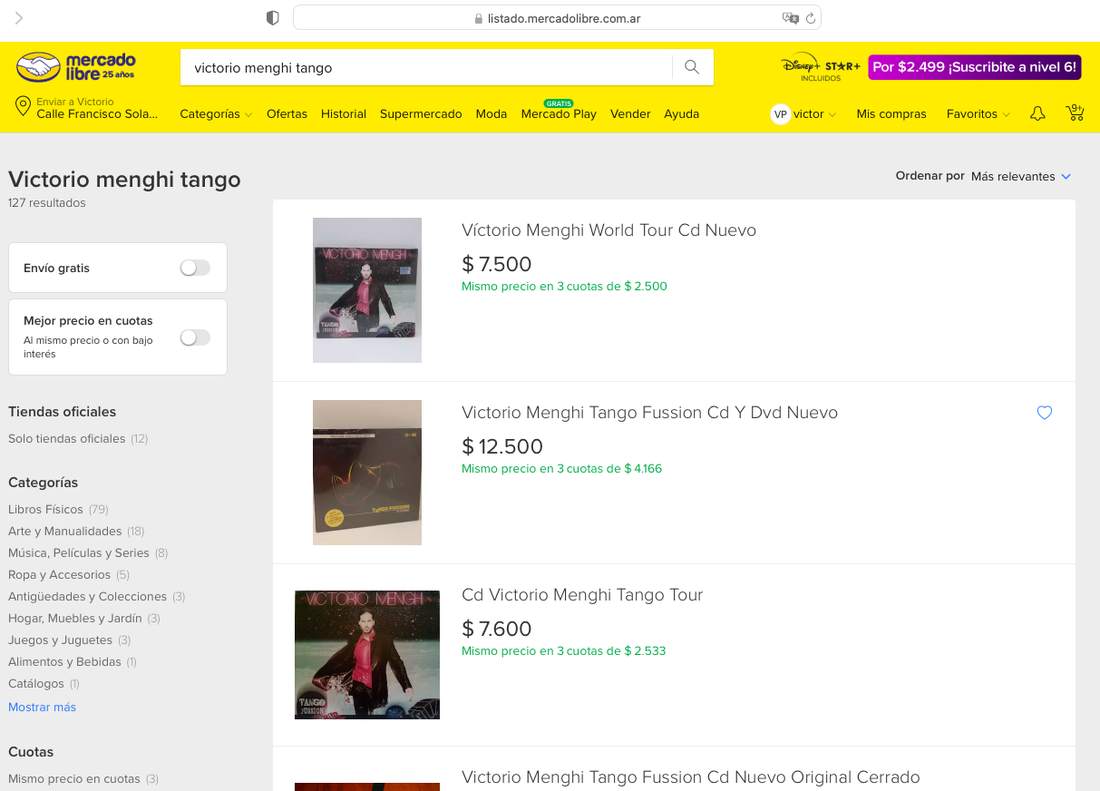The height and width of the screenshot is (791, 1100).
Task: Open Víctorio Menghi World Tour Cd Nuevo listing
Action: coord(609,231)
